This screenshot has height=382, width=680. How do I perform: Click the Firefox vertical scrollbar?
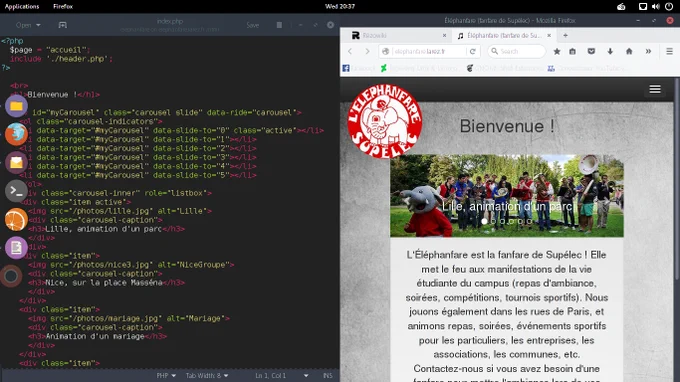pos(677,179)
